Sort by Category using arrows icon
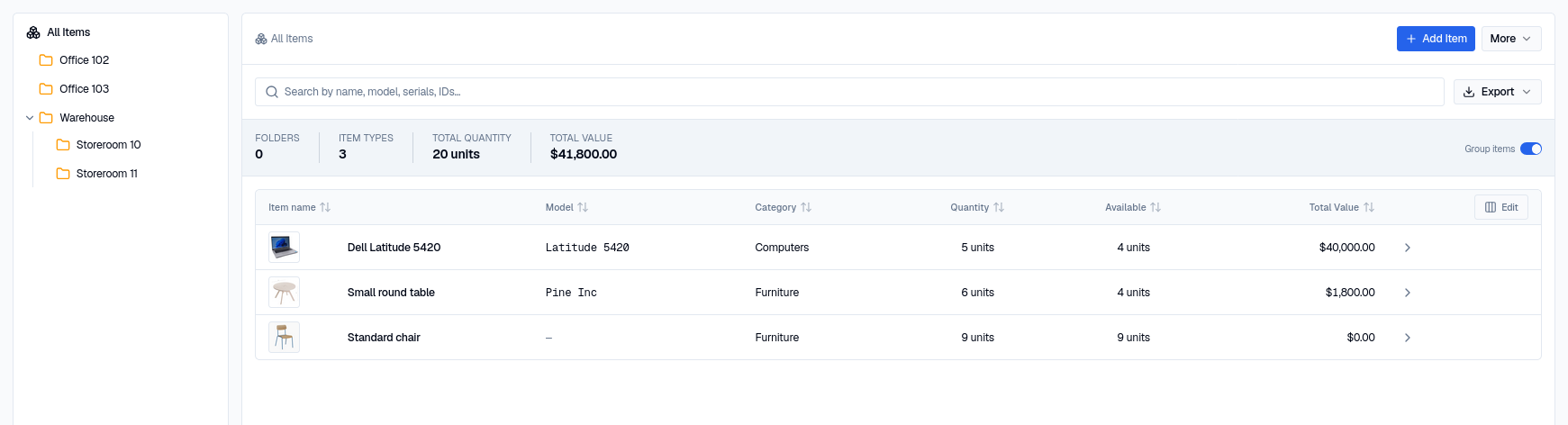The height and width of the screenshot is (425, 1568). 806,207
